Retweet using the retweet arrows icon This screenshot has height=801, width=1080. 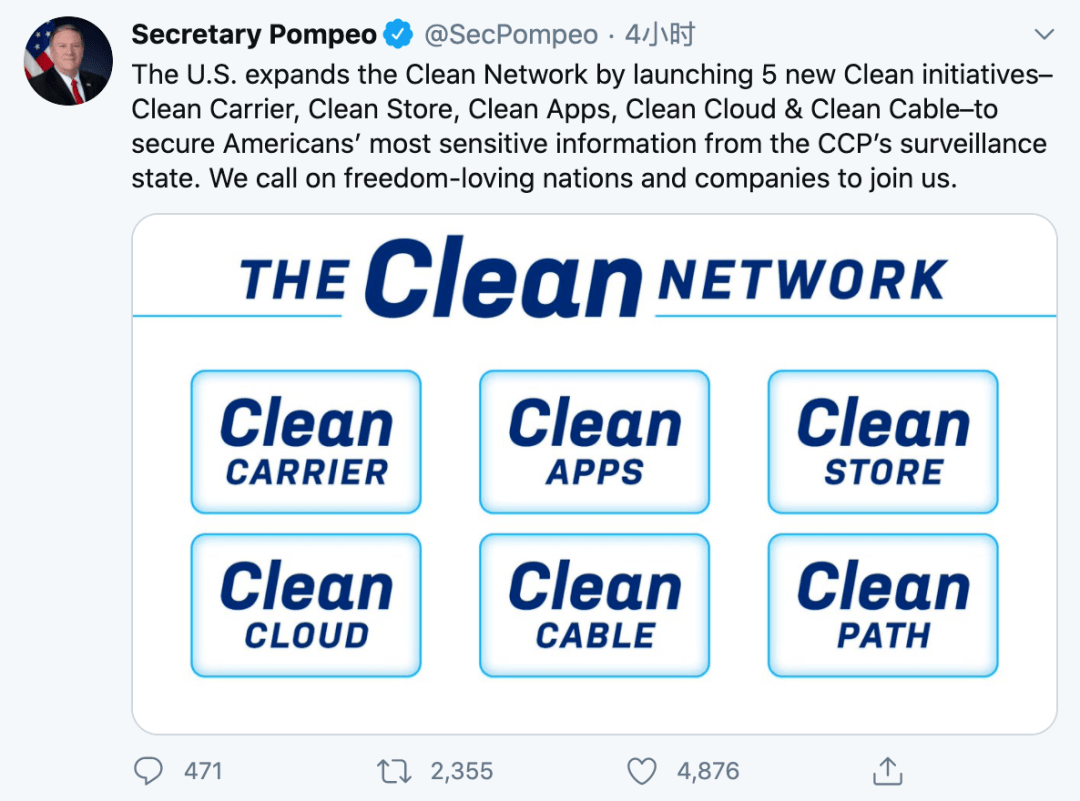(x=394, y=771)
